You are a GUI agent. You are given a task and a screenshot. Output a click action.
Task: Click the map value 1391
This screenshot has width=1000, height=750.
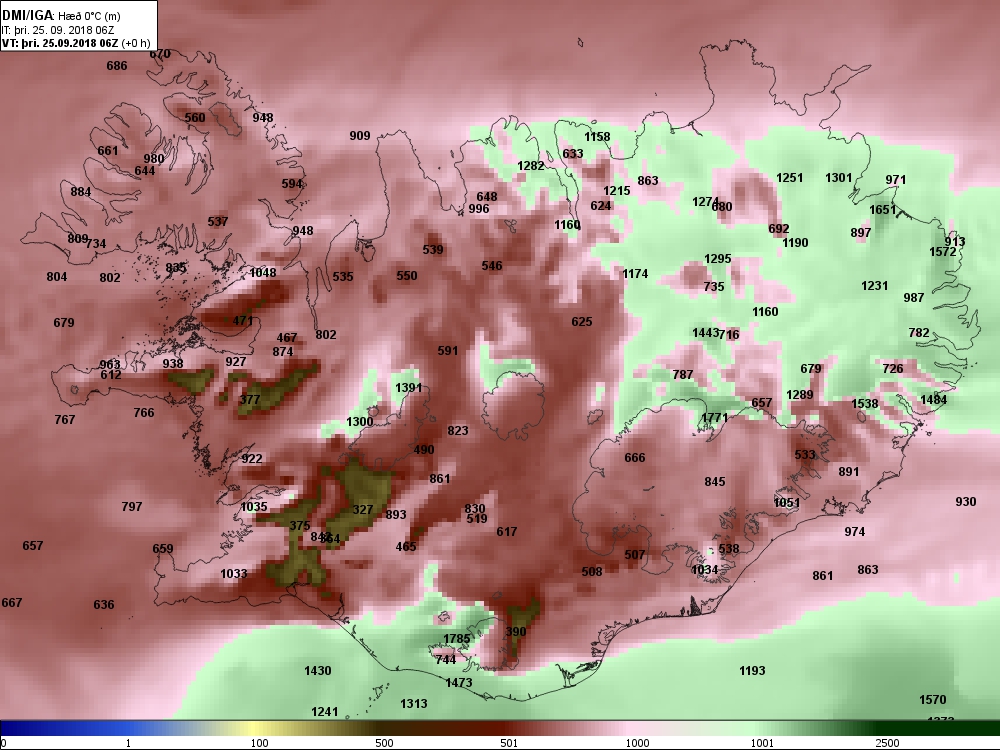(x=409, y=388)
